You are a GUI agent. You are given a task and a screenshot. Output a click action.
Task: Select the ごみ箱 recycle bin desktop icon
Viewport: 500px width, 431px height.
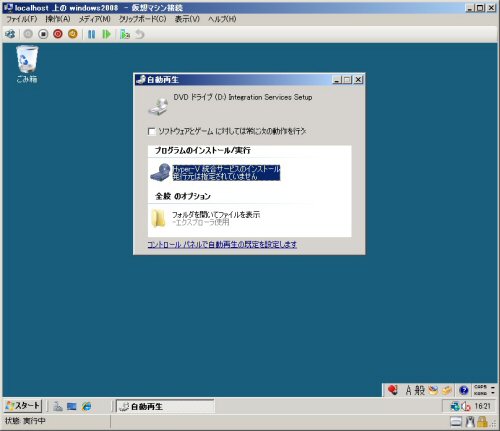[27, 64]
